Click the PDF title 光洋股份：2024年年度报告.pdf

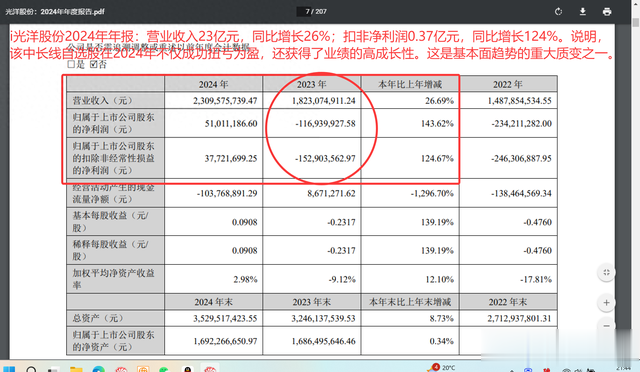click(55, 11)
